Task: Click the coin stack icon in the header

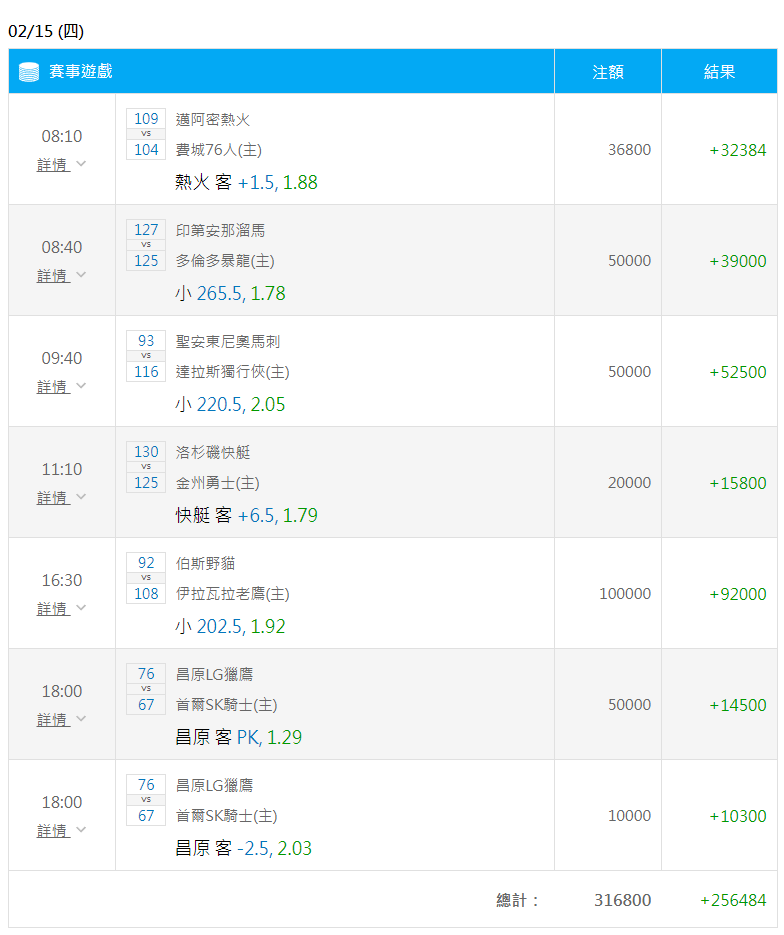Action: tap(28, 72)
